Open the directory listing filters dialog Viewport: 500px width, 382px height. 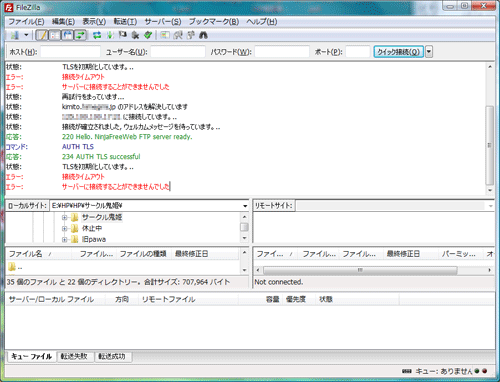[x=165, y=35]
